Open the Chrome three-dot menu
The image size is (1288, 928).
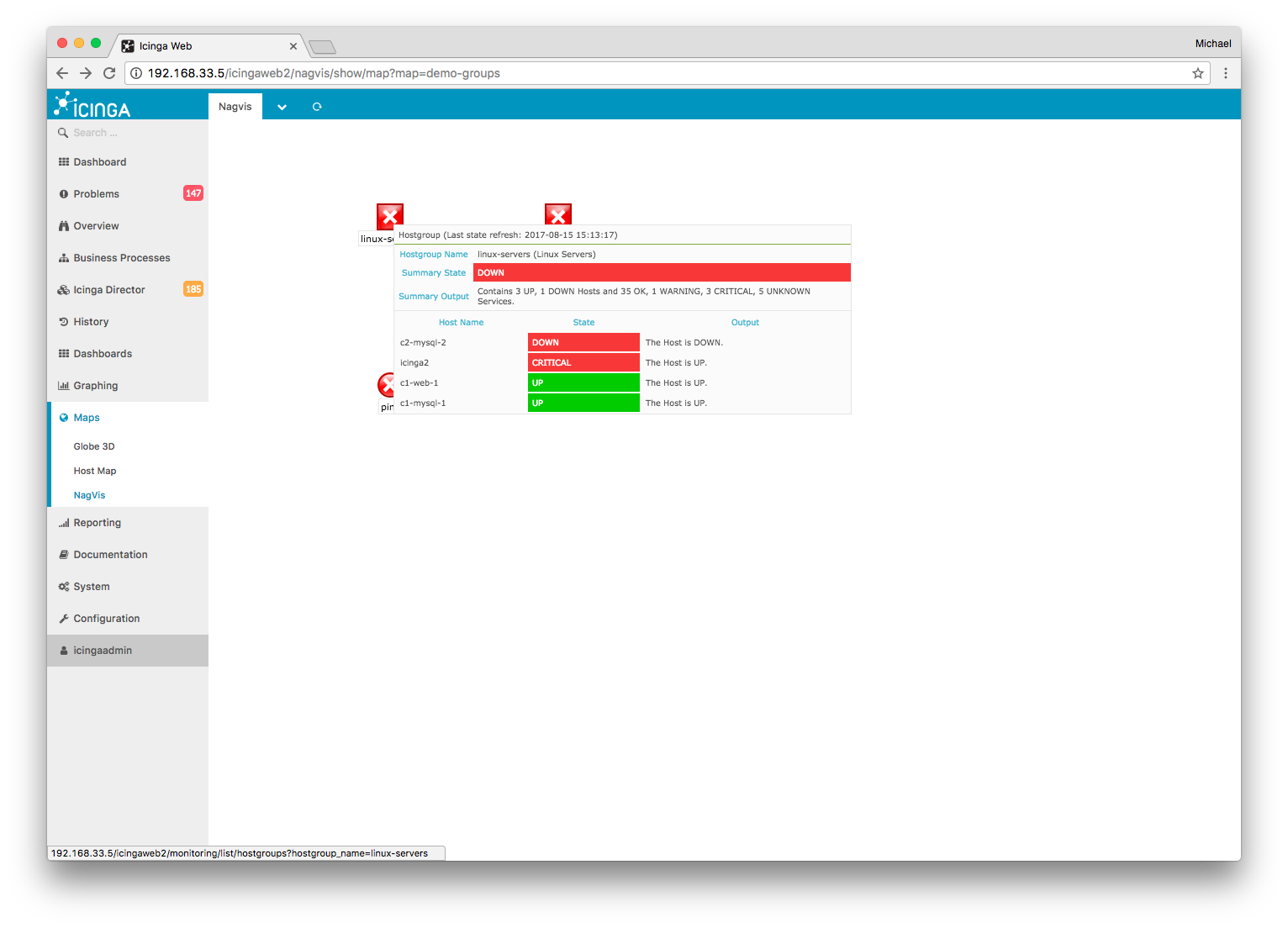pos(1226,73)
